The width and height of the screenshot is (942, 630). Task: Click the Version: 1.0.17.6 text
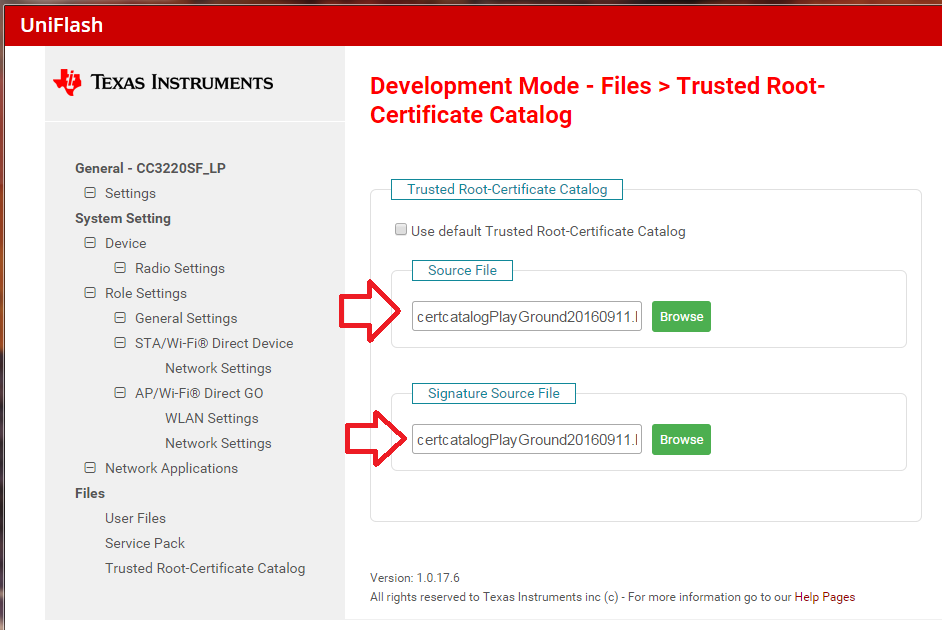click(x=415, y=578)
